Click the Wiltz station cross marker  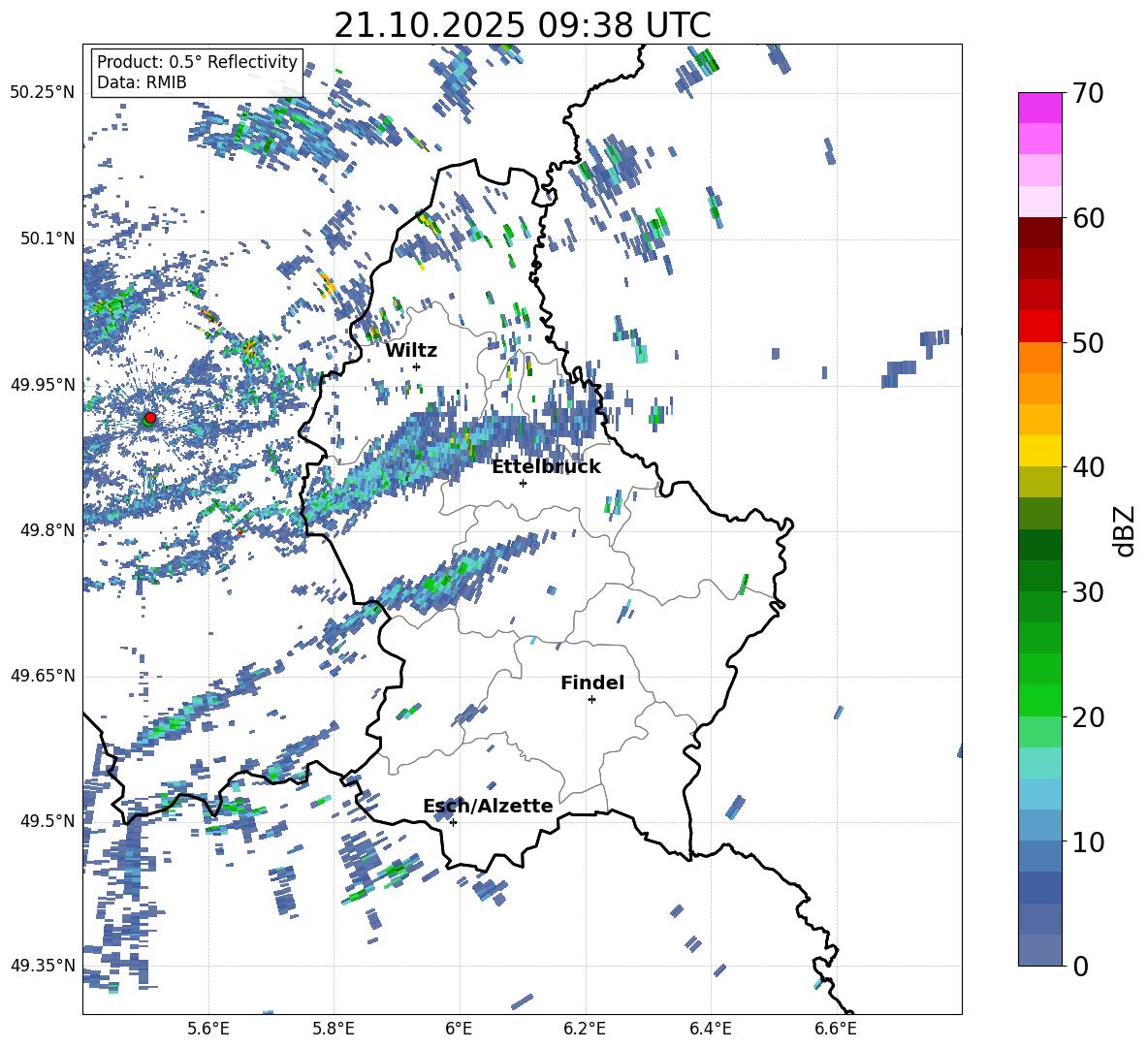click(x=417, y=366)
